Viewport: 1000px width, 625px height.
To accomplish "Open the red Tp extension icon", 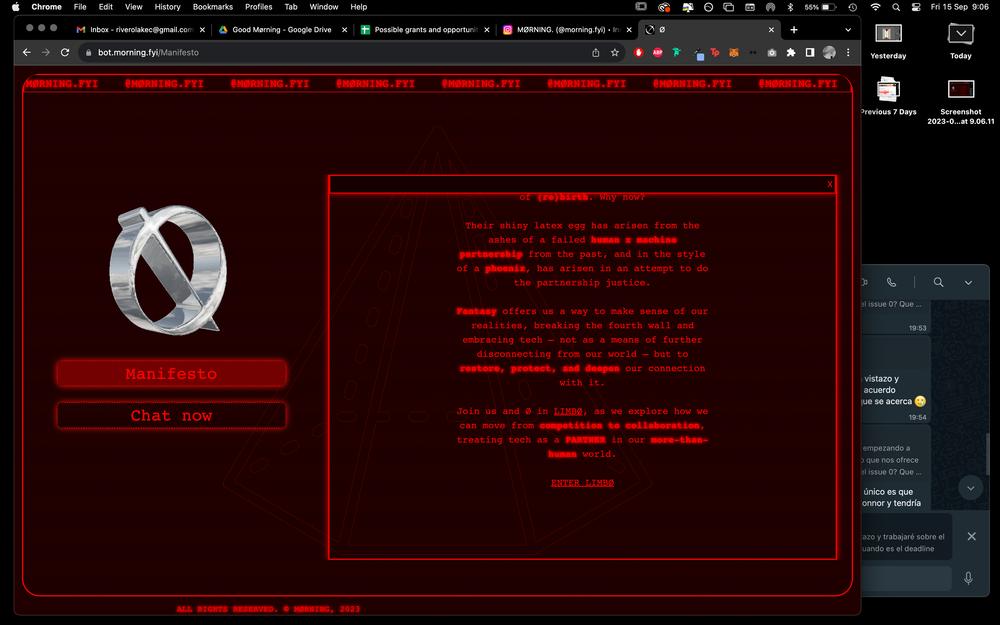I will [715, 52].
